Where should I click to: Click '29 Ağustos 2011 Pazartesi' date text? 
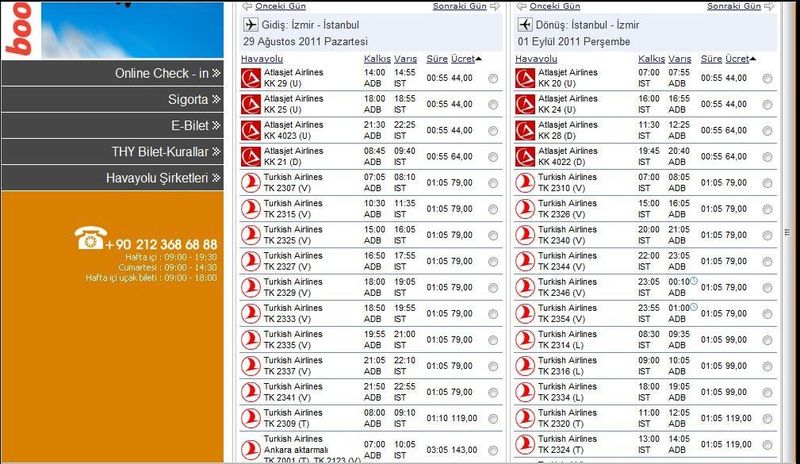click(305, 42)
